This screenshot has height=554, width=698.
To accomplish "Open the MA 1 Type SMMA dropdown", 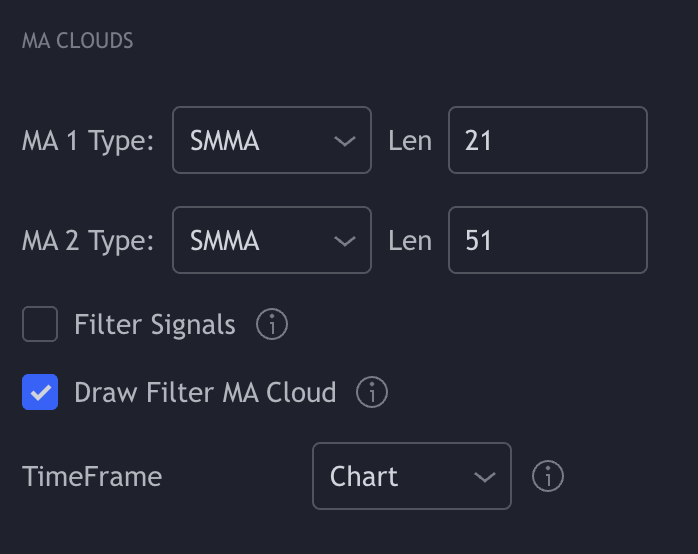I will (272, 140).
